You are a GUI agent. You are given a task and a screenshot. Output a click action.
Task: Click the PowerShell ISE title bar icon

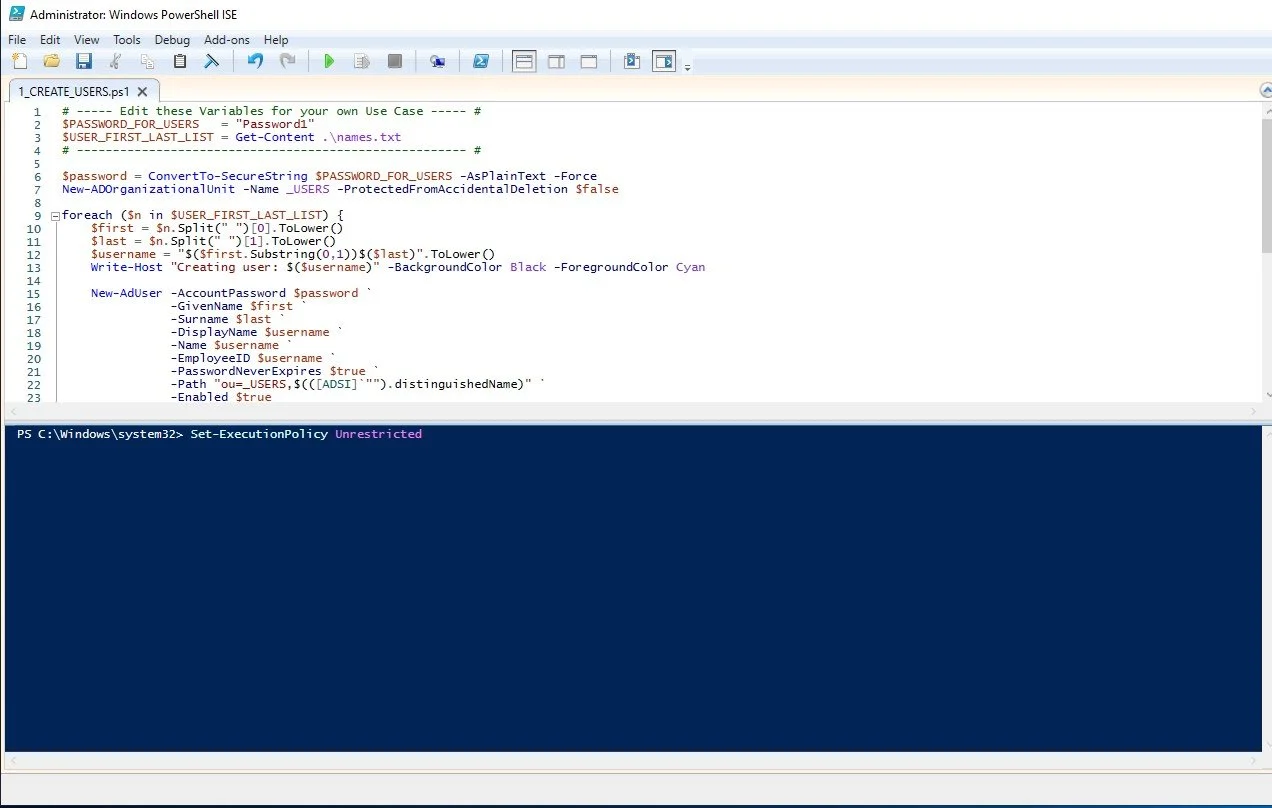pos(16,14)
